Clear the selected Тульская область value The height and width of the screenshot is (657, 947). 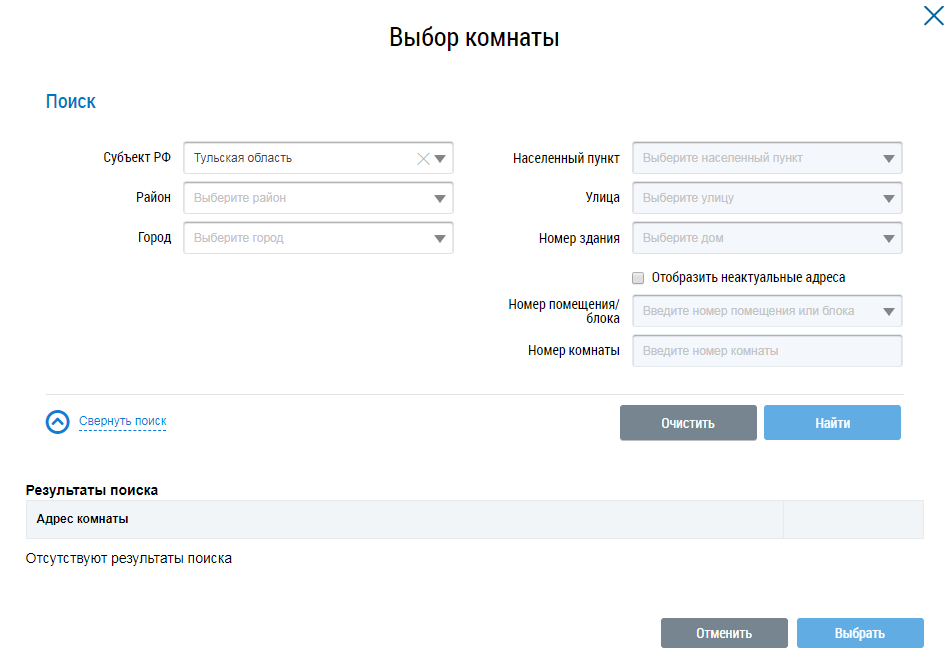point(422,158)
